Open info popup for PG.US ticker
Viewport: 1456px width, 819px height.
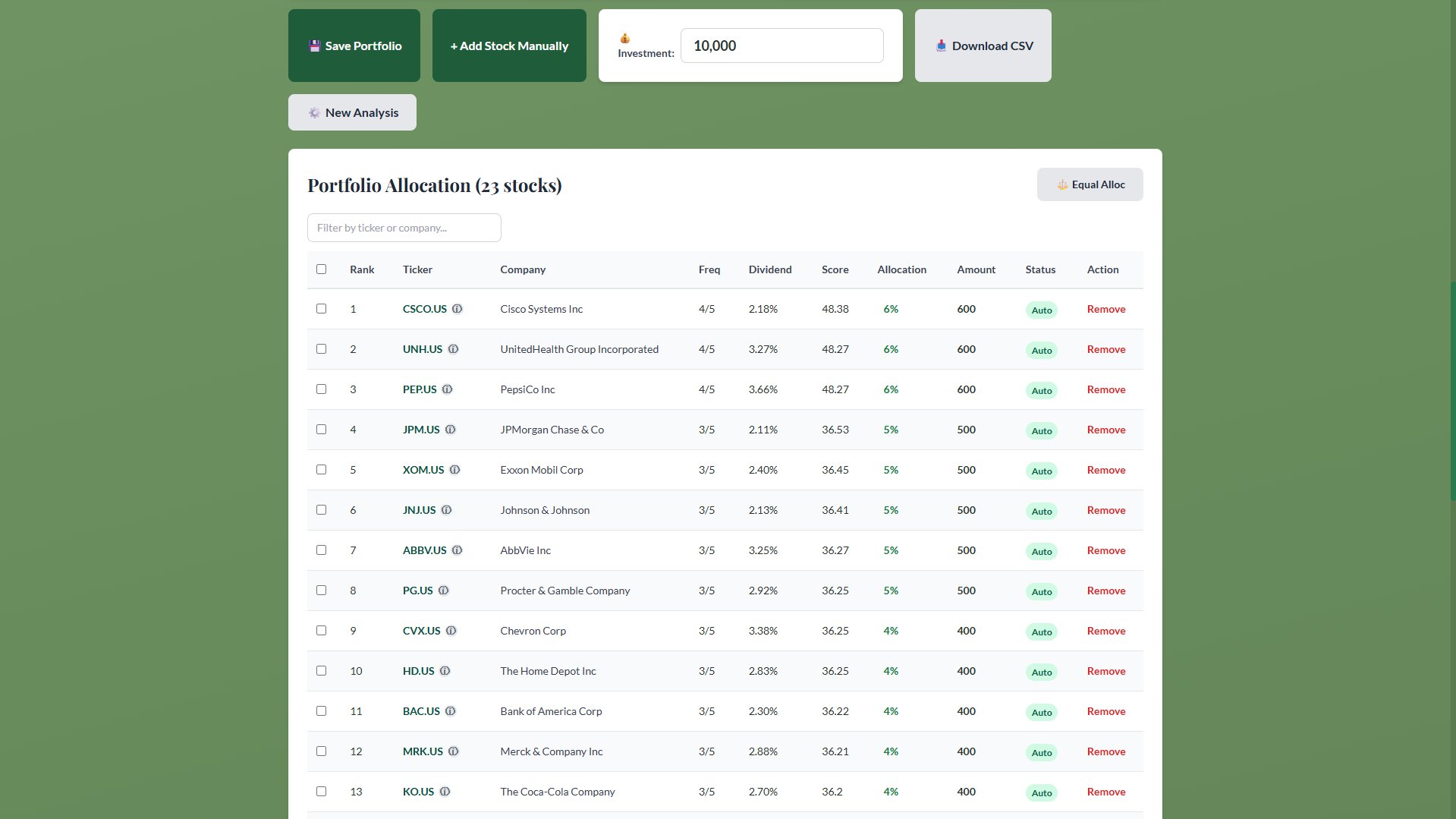point(444,591)
